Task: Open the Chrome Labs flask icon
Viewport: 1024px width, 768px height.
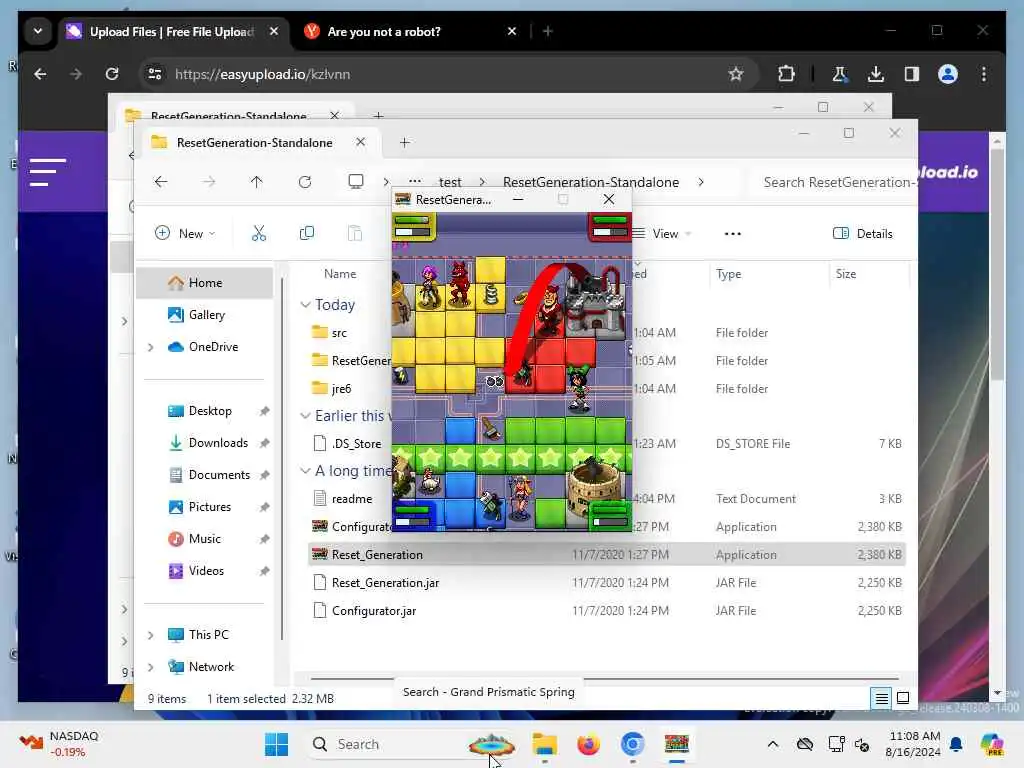Action: coord(840,74)
